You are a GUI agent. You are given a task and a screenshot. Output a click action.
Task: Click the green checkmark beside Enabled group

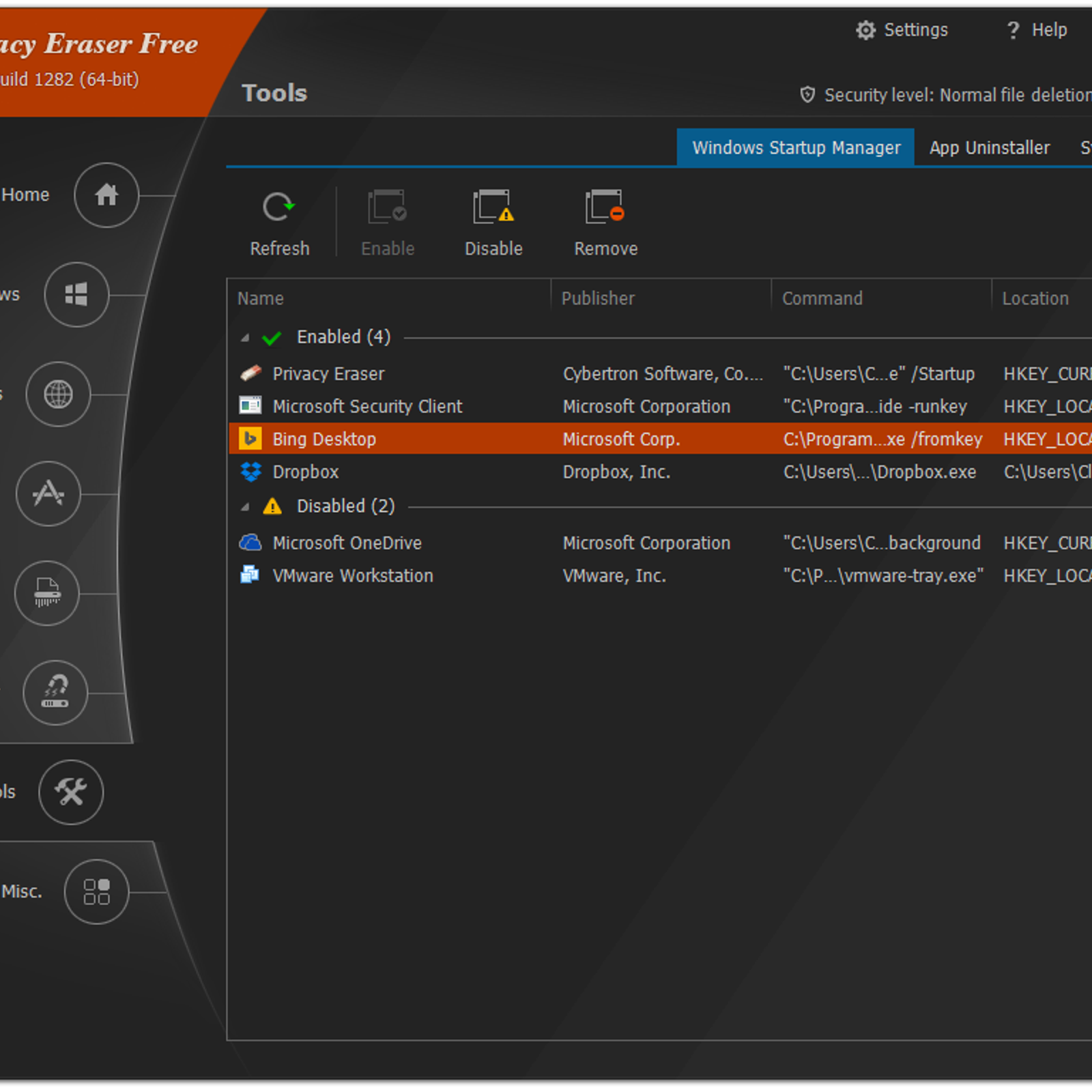click(272, 338)
